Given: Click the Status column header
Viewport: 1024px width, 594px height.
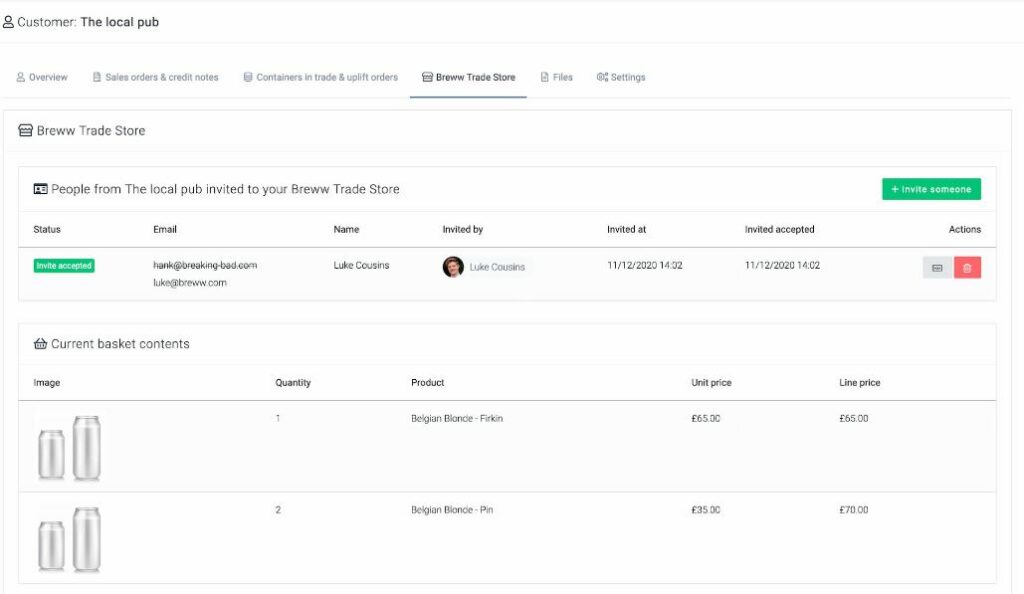Looking at the screenshot, I should point(47,229).
